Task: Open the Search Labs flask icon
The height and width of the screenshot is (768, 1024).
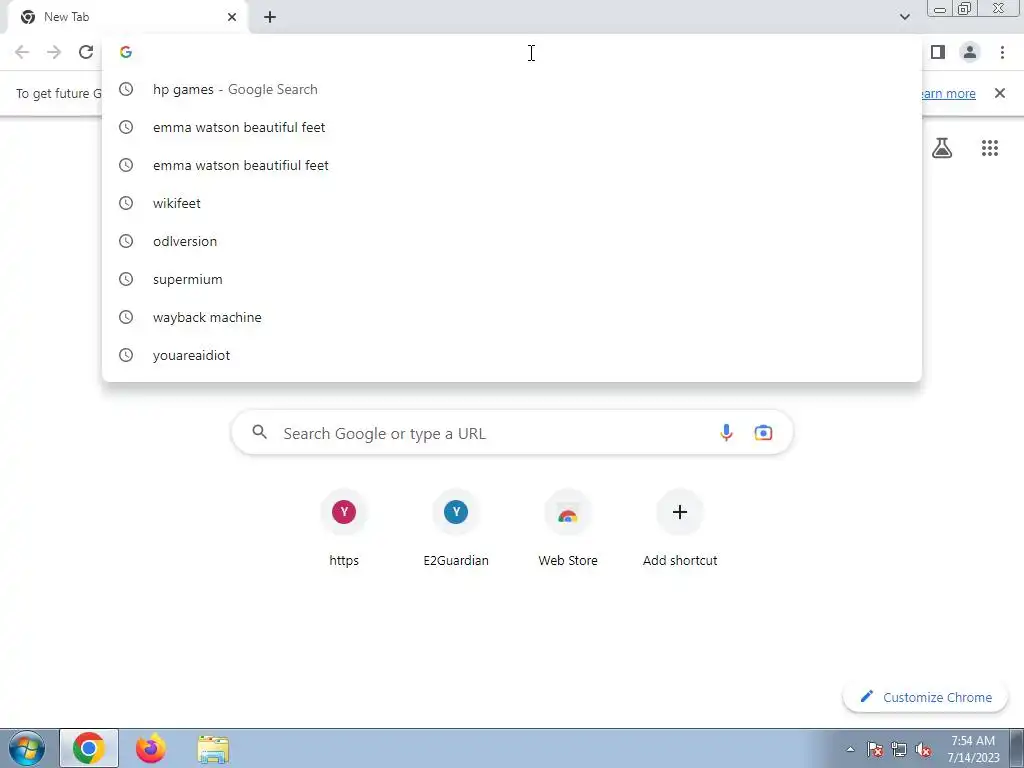Action: coord(942,148)
